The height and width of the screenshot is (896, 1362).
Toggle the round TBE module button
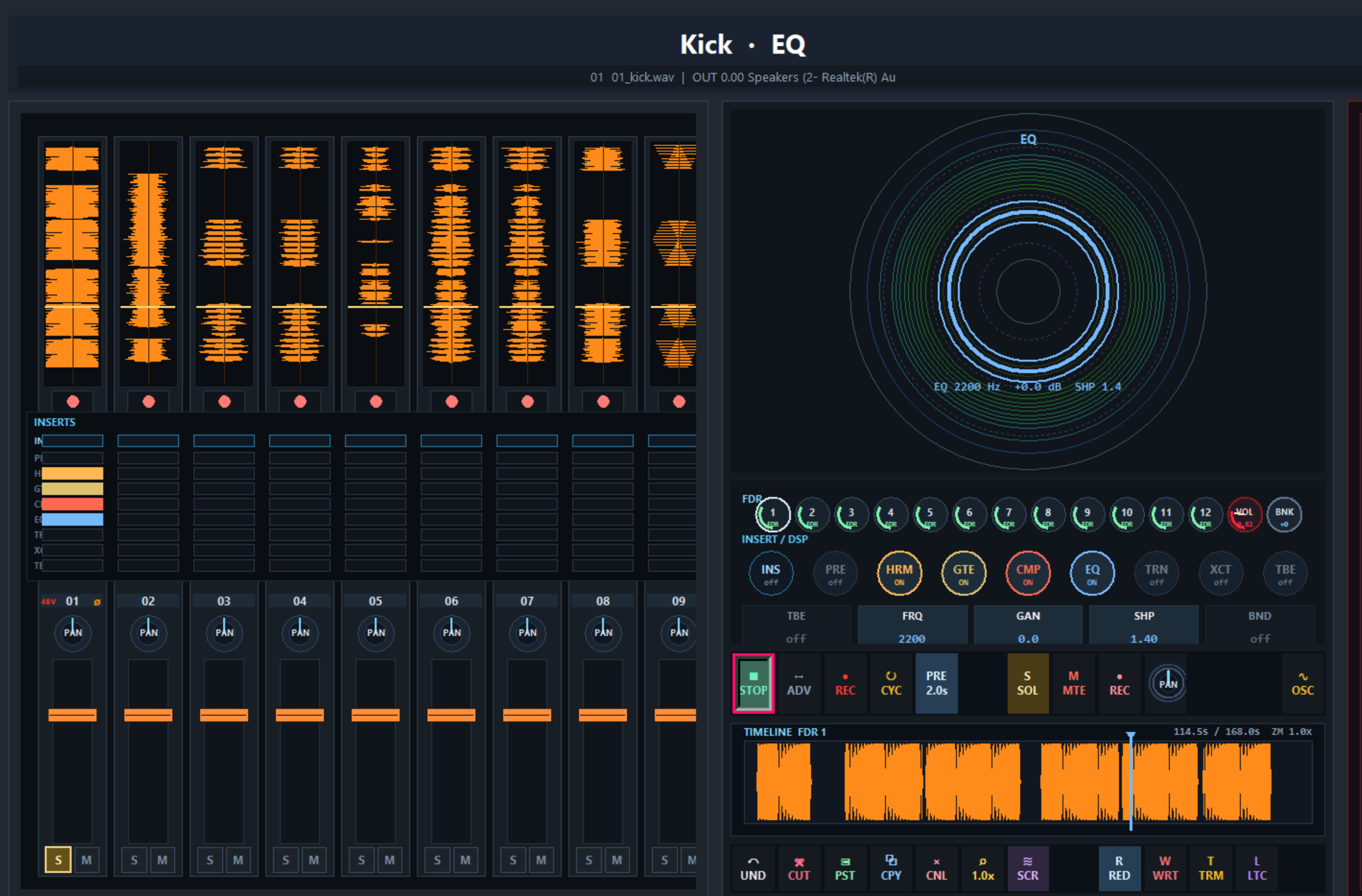tap(1285, 573)
